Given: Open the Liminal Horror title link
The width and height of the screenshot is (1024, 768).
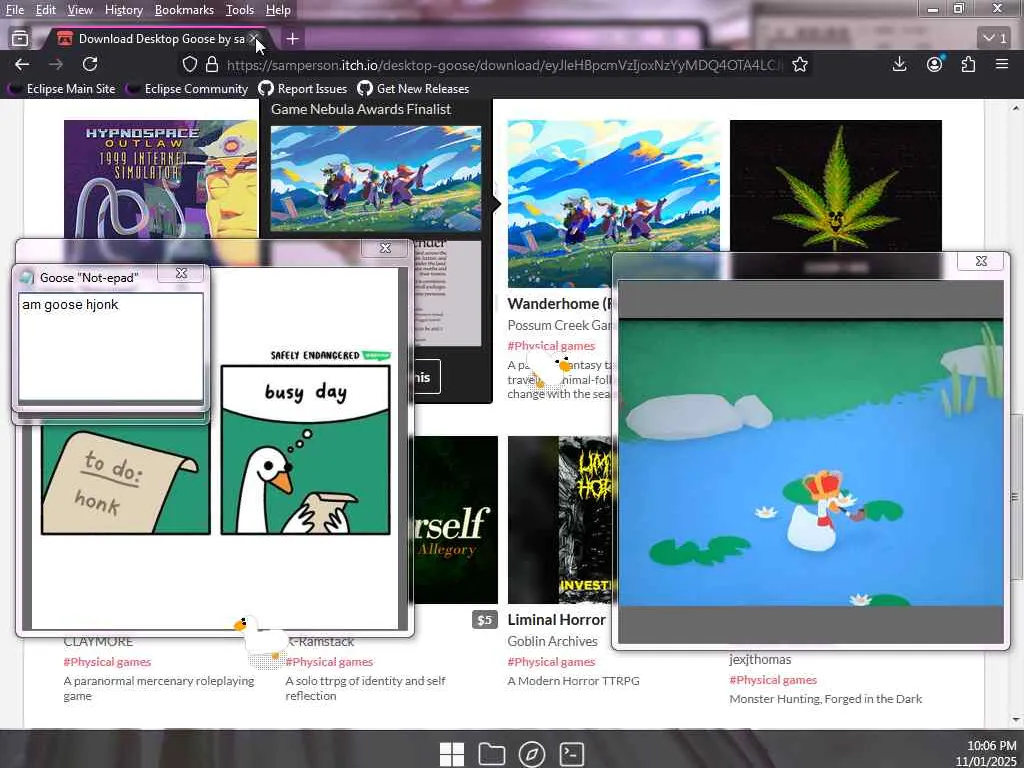Looking at the screenshot, I should (x=556, y=620).
